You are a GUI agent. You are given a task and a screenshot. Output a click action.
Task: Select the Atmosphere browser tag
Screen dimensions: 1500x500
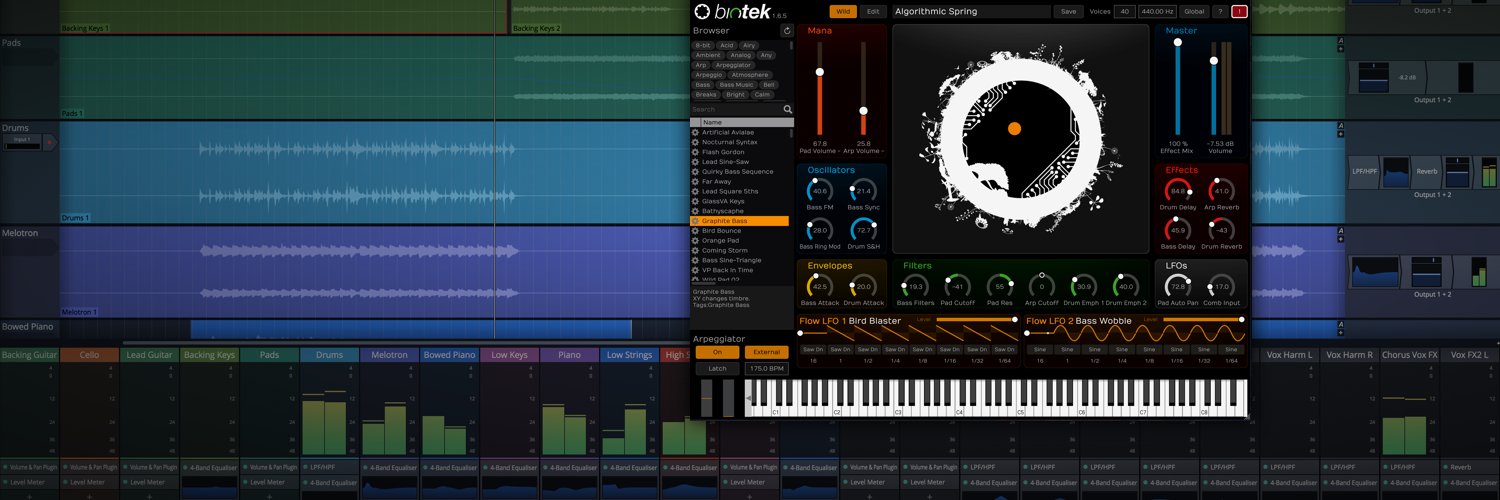click(749, 75)
